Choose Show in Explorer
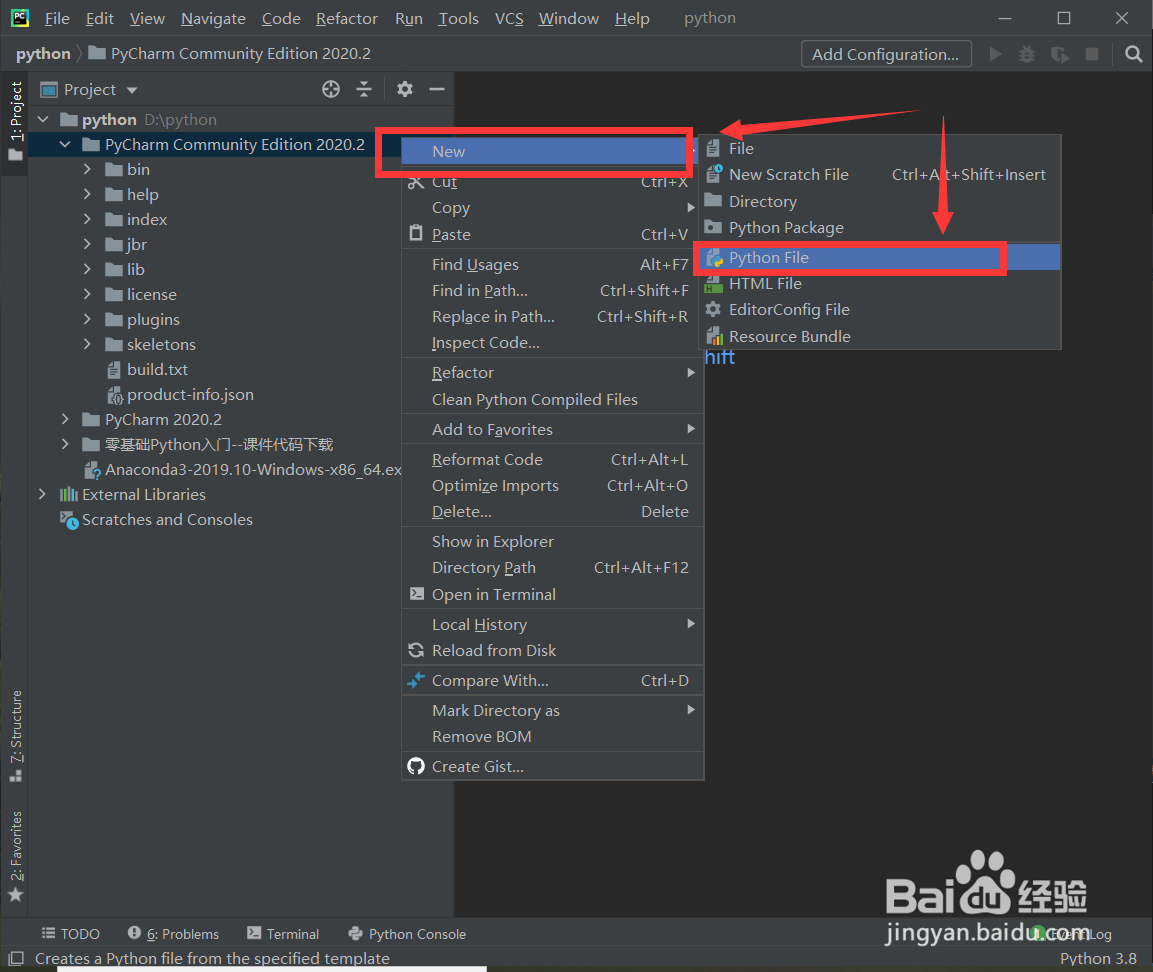The width and height of the screenshot is (1153, 972). (x=552, y=541)
